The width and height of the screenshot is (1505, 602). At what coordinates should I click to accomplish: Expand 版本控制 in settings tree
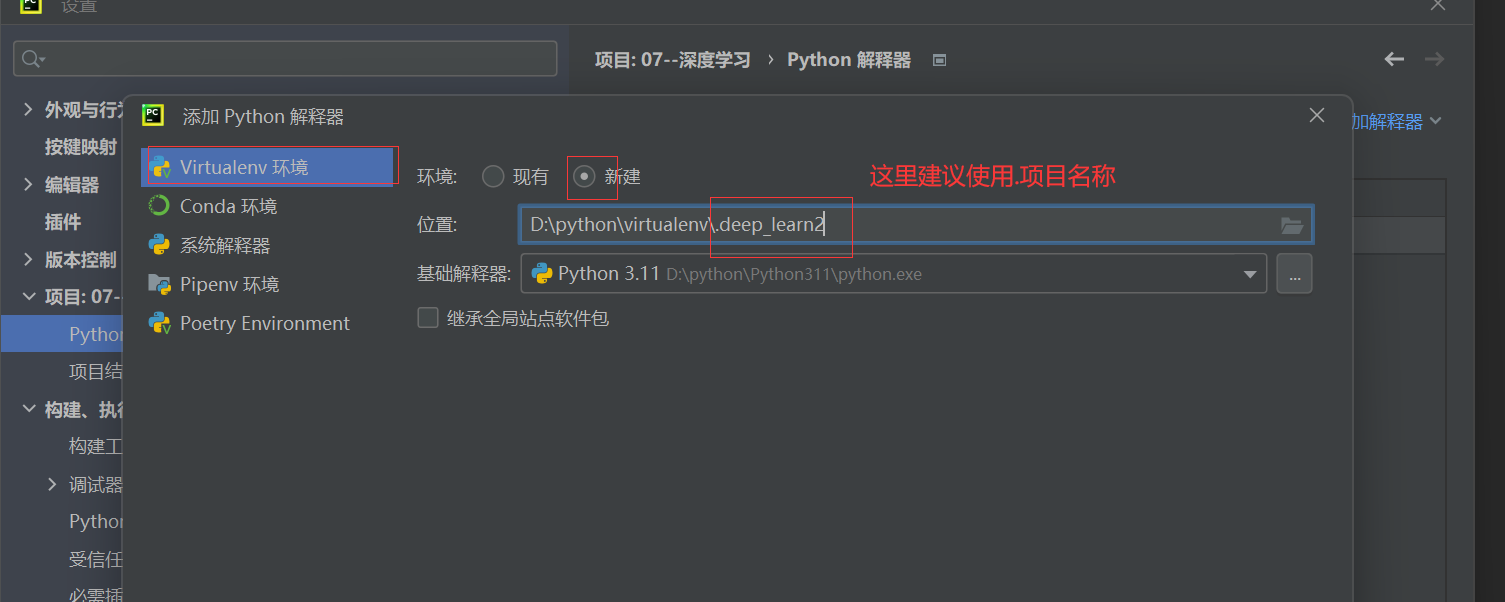pos(28,259)
